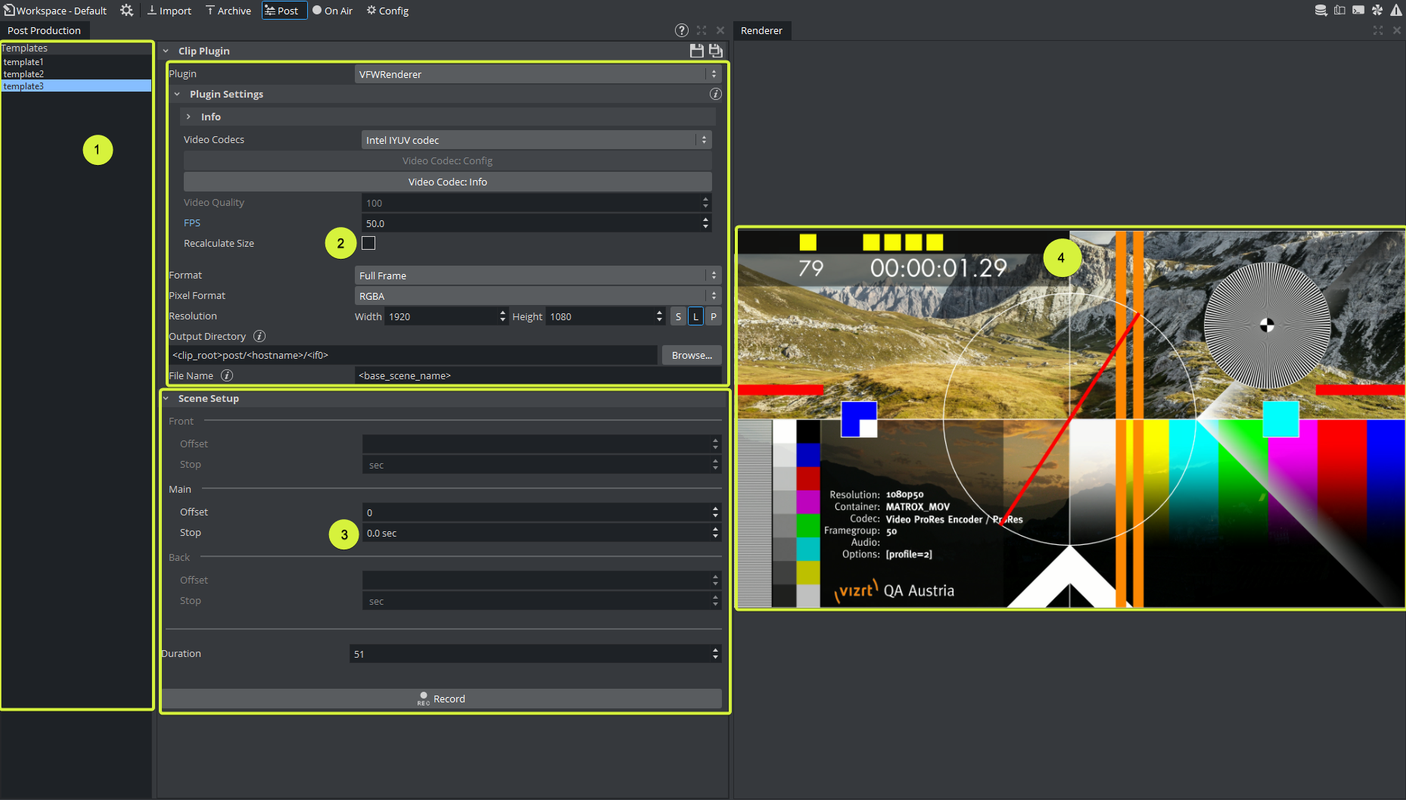Enable the Recalculate Size checkbox

(368, 243)
